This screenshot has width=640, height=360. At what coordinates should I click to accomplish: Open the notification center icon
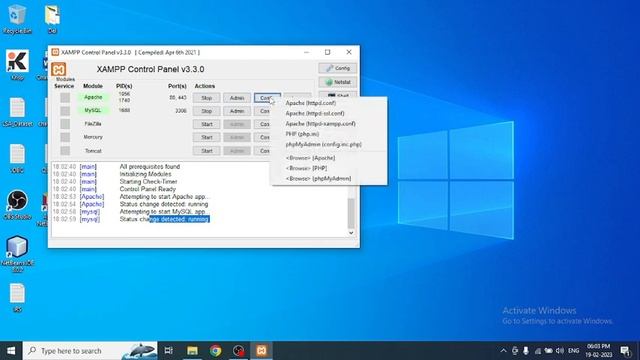click(x=625, y=351)
